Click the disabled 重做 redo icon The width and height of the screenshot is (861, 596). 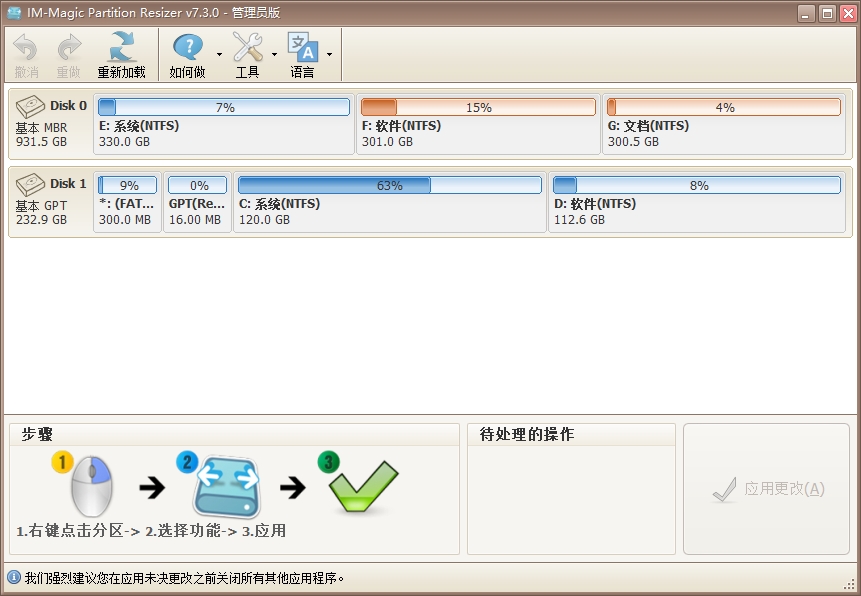click(67, 46)
